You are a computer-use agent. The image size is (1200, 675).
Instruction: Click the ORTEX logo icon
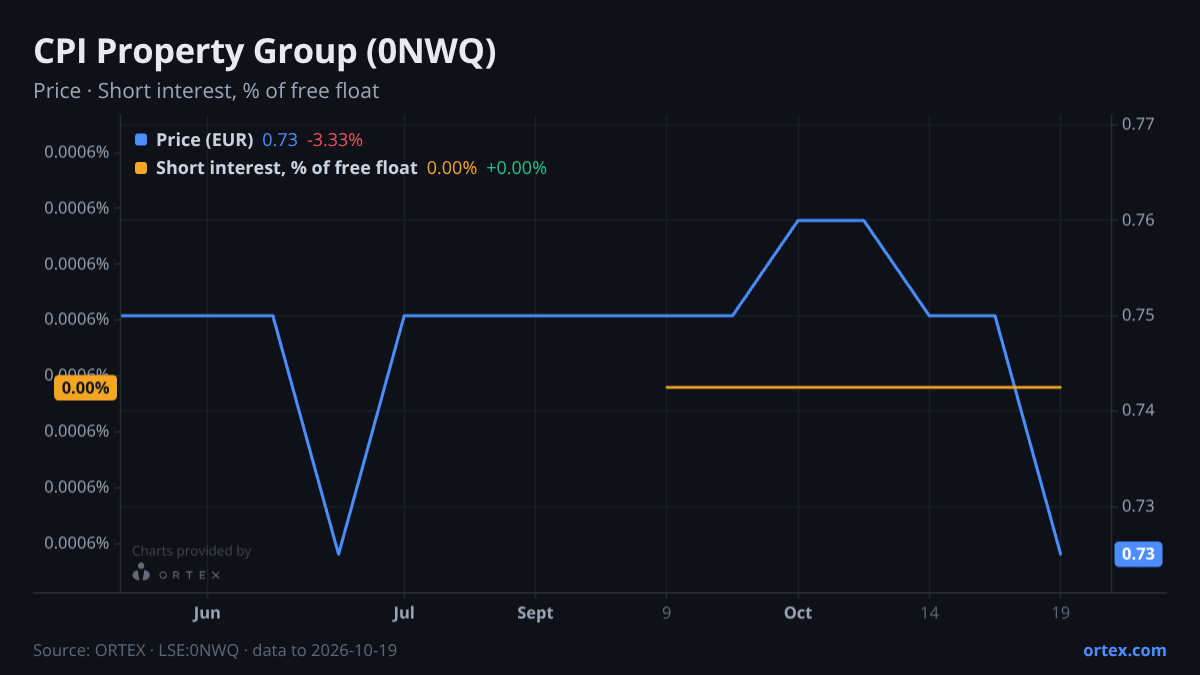click(141, 573)
